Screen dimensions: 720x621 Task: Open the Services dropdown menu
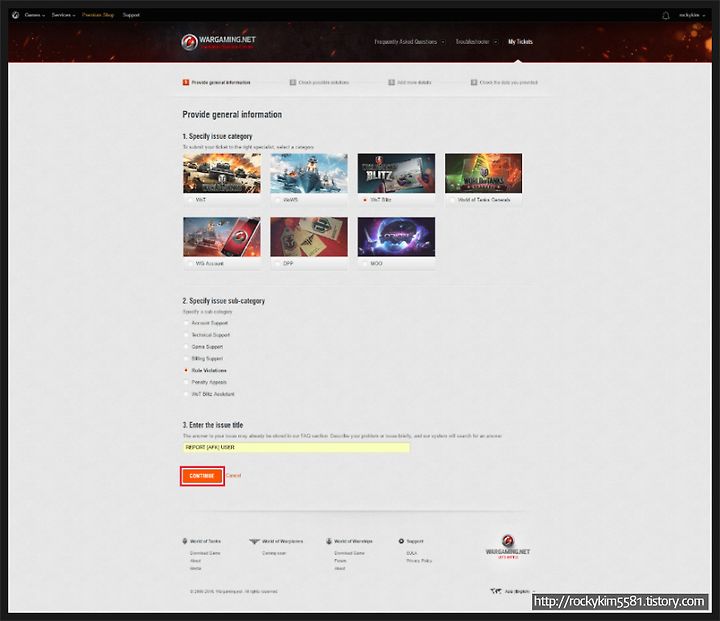pos(63,15)
